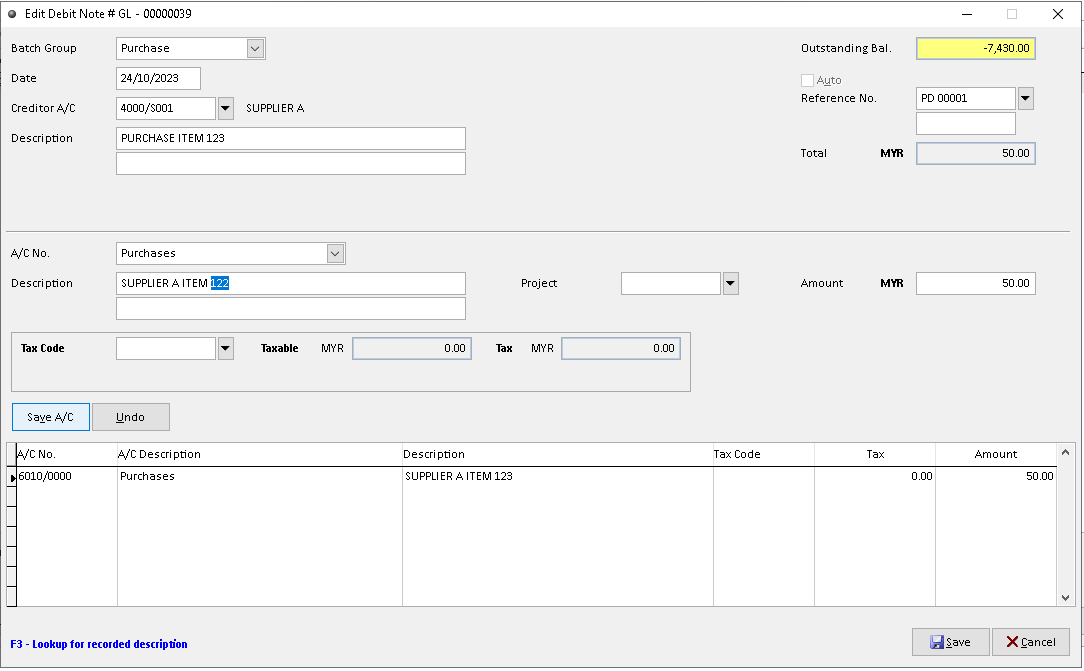This screenshot has width=1084, height=671.
Task: Close the Edit Debit Note window
Action: pyautogui.click(x=1058, y=14)
